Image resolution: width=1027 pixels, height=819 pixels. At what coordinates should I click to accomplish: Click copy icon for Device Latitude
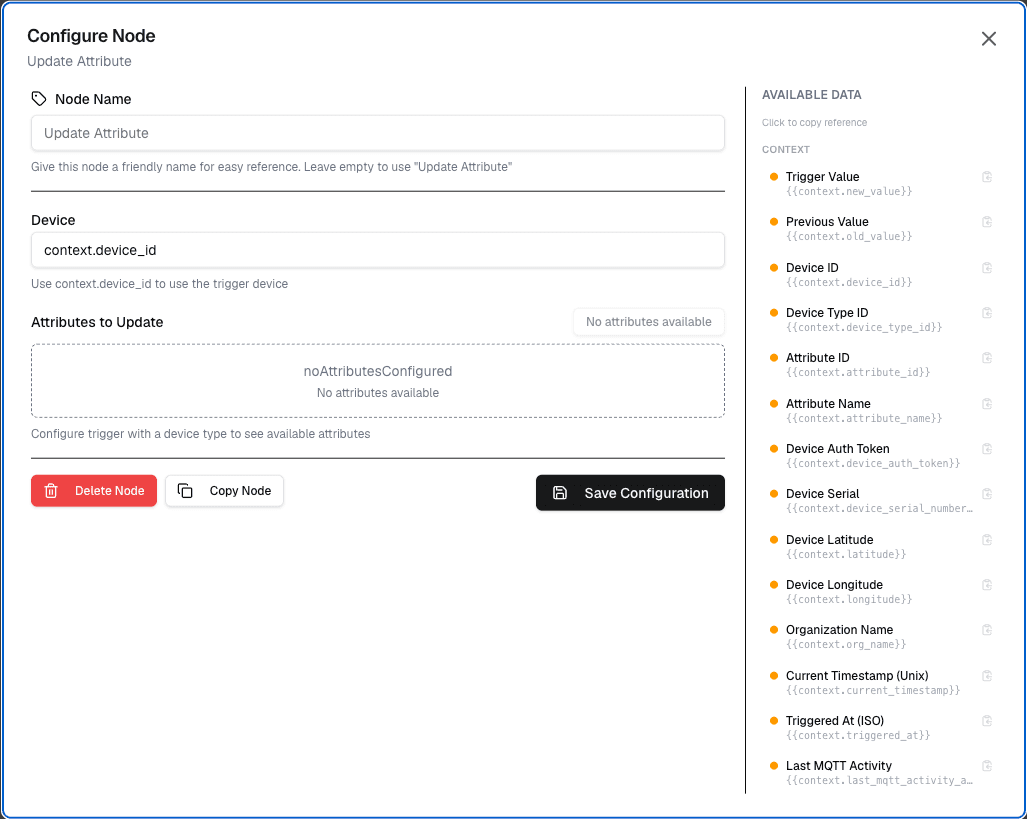coord(987,540)
